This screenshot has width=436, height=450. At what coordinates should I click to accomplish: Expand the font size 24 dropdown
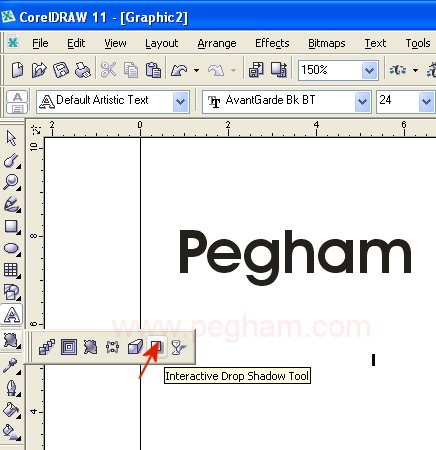pyautogui.click(x=426, y=101)
